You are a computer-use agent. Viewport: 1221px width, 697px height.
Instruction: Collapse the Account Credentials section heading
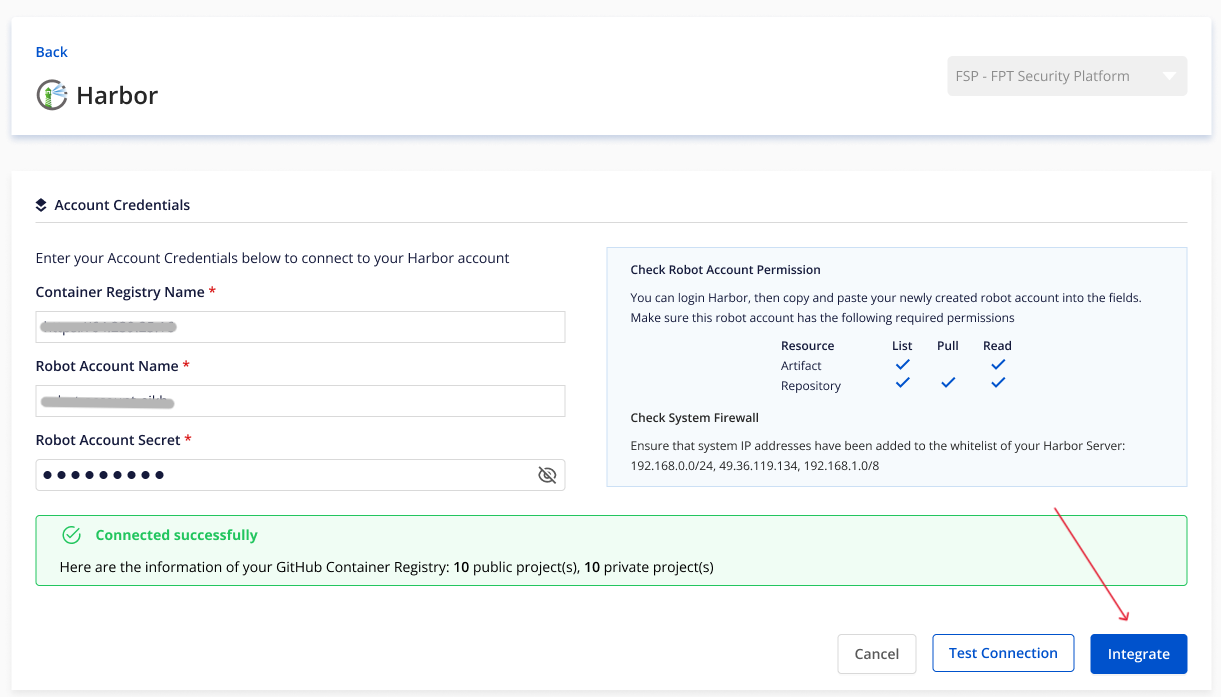coord(122,205)
